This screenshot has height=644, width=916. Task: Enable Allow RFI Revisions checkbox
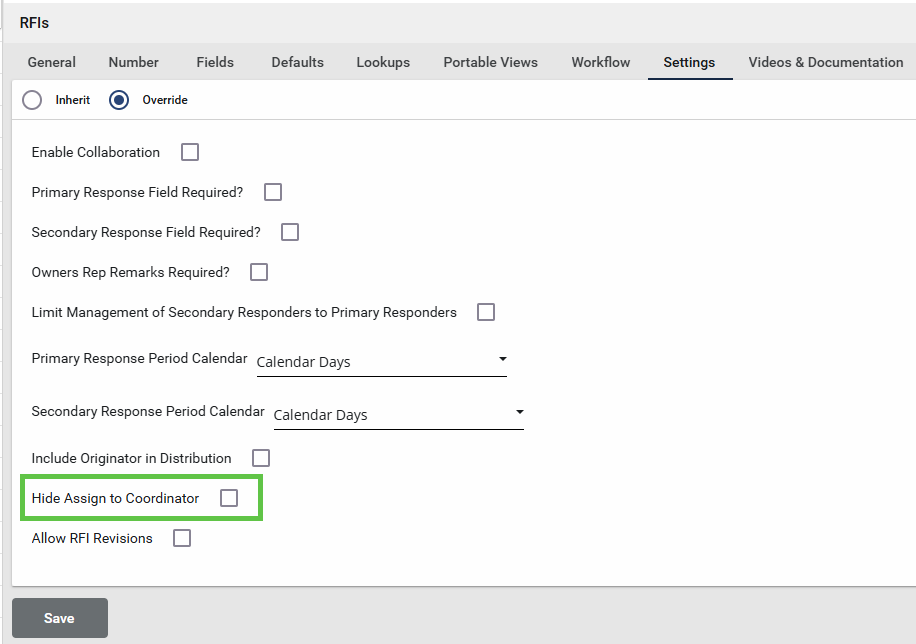click(x=182, y=538)
